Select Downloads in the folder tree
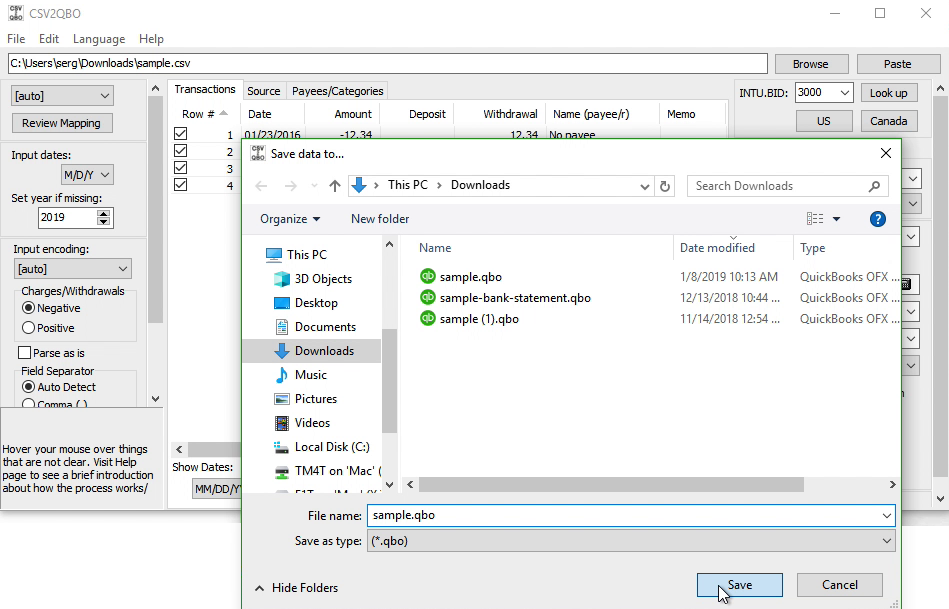This screenshot has height=609, width=949. (314, 351)
